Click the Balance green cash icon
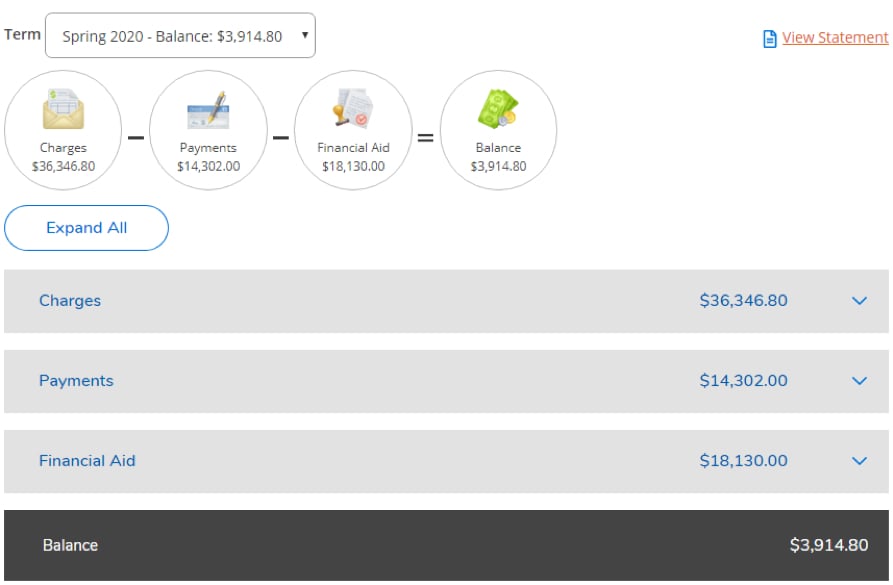The width and height of the screenshot is (893, 585). pos(497,110)
